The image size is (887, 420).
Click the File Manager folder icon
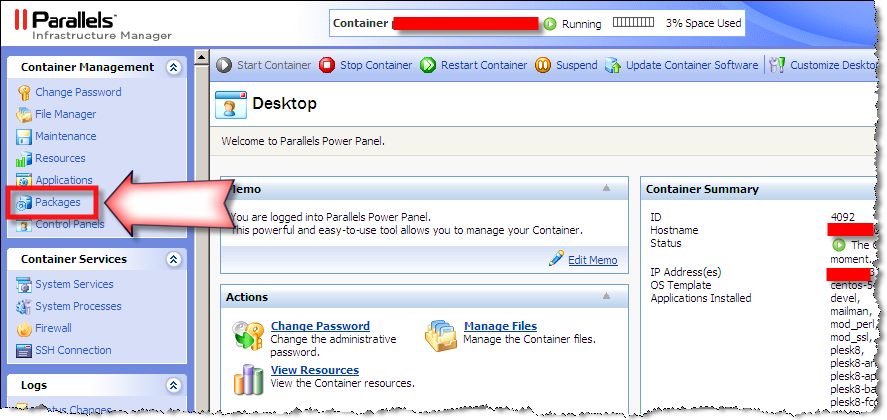tap(24, 114)
